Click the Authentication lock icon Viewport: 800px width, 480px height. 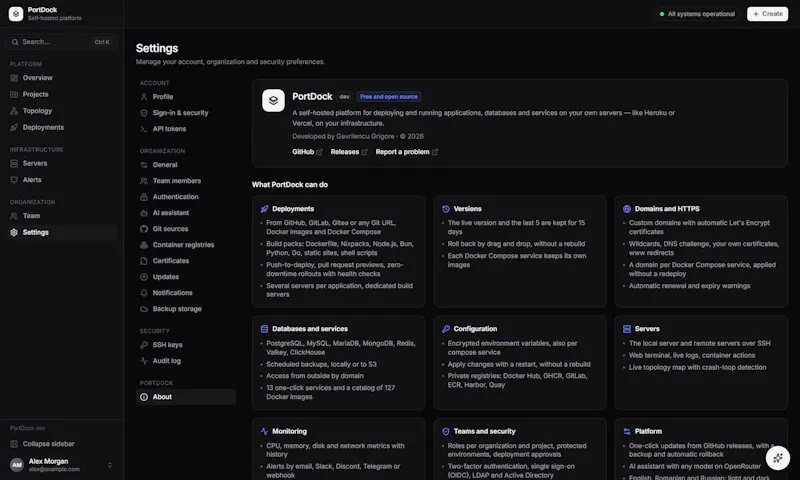pyautogui.click(x=144, y=197)
